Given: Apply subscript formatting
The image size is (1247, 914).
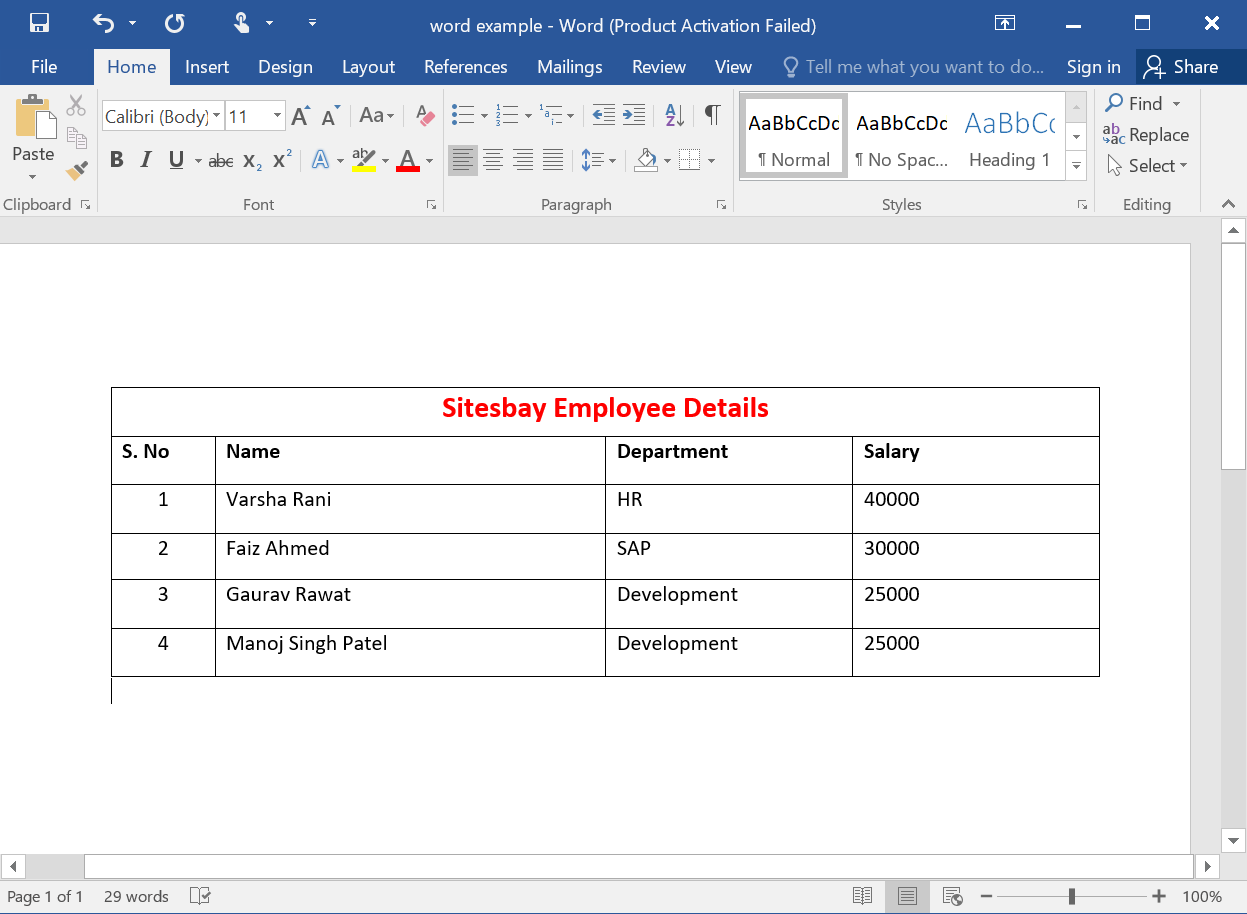Looking at the screenshot, I should (252, 160).
